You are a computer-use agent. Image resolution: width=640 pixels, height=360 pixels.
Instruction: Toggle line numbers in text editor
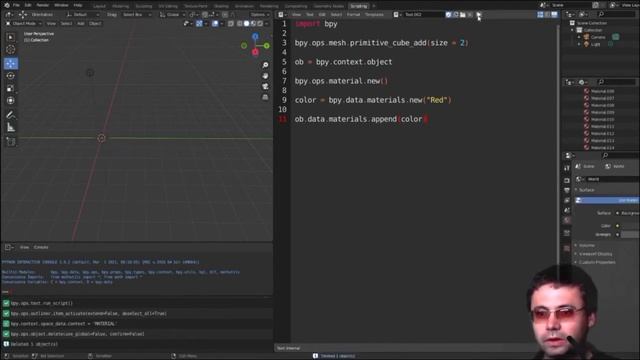click(540, 15)
